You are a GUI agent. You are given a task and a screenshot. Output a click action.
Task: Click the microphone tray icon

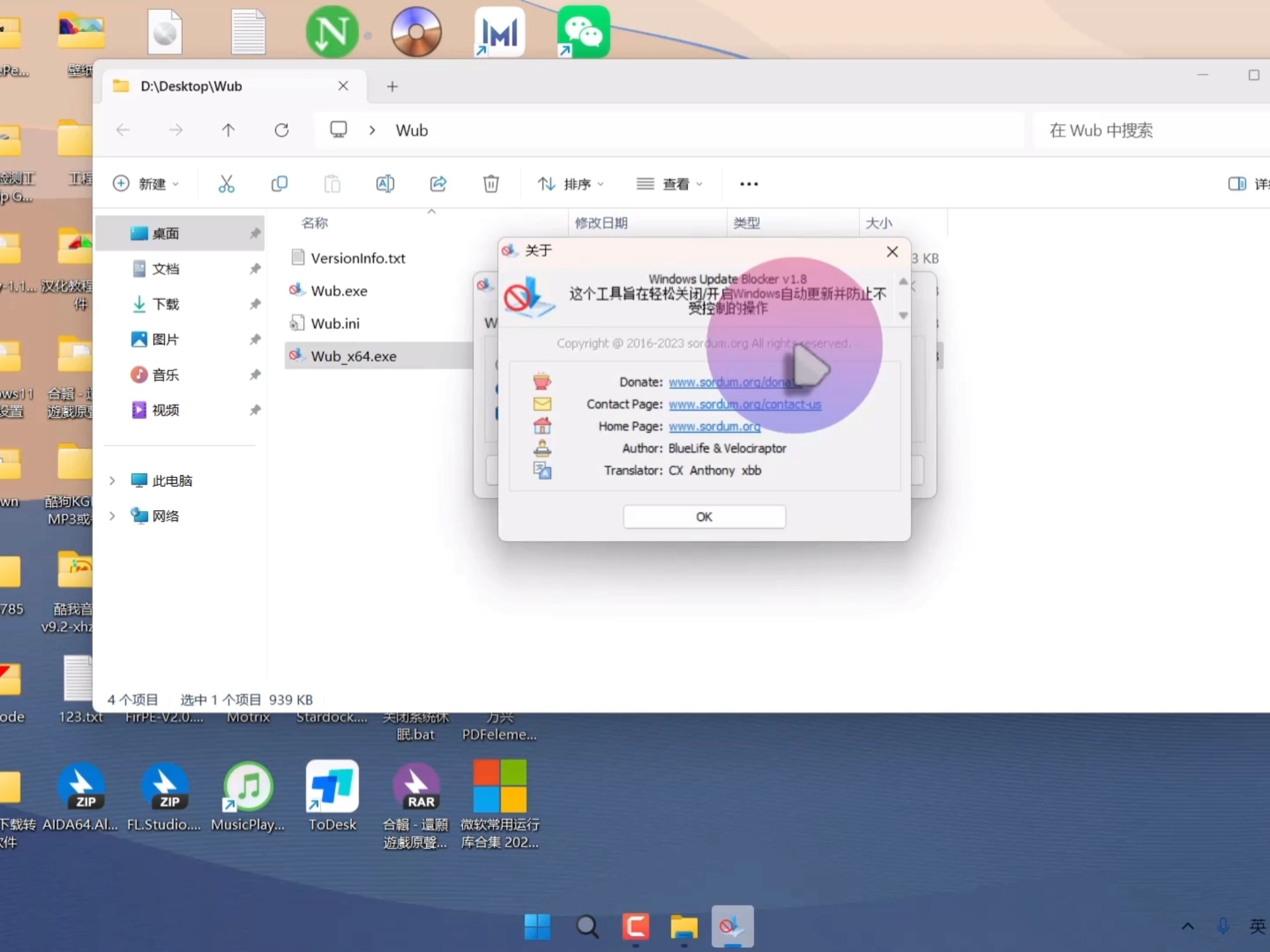click(x=1223, y=926)
